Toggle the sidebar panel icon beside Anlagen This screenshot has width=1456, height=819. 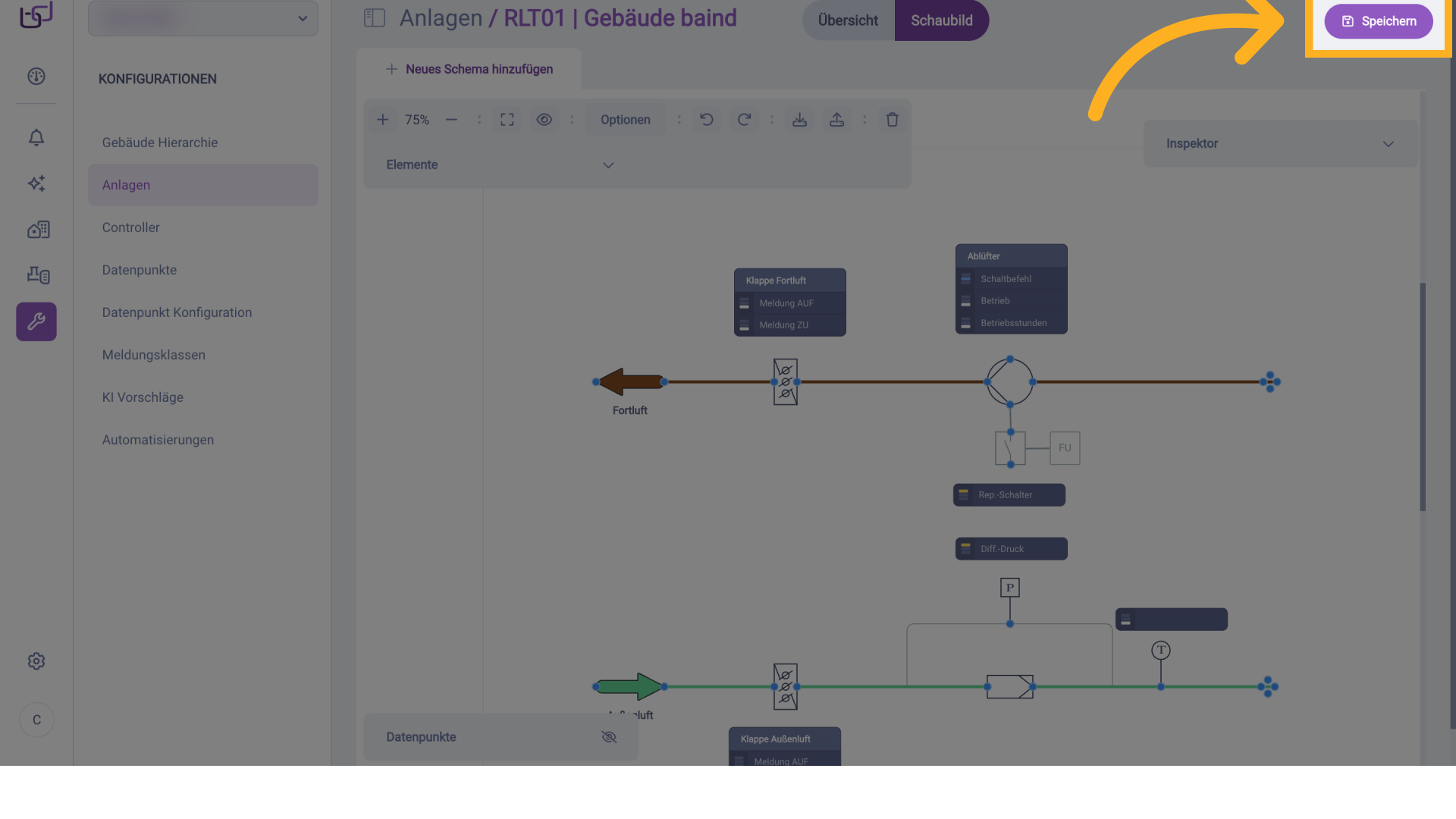click(375, 18)
